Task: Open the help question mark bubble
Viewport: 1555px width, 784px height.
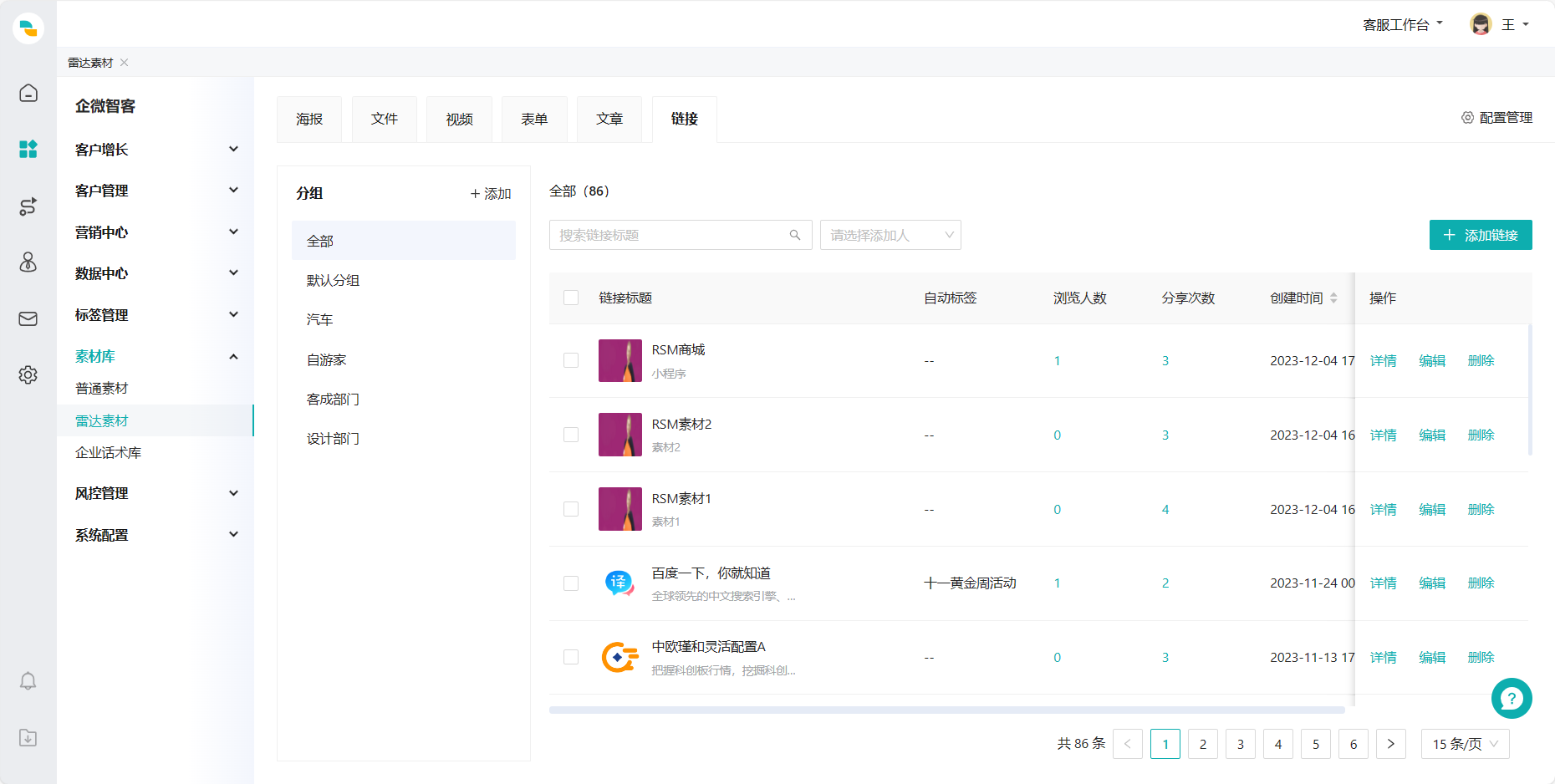Action: coord(1512,698)
